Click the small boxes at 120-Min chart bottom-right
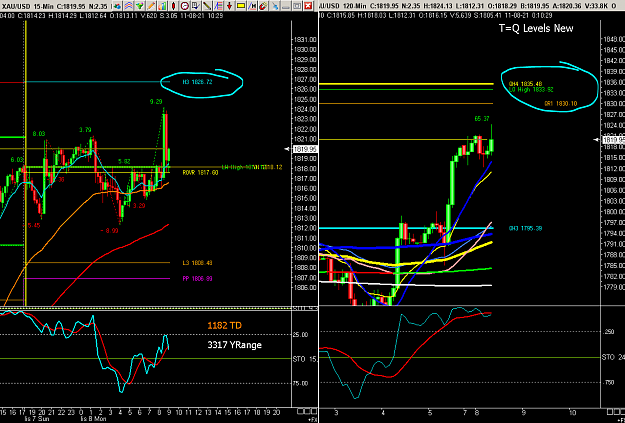The image size is (625, 423). pyautogui.click(x=615, y=411)
